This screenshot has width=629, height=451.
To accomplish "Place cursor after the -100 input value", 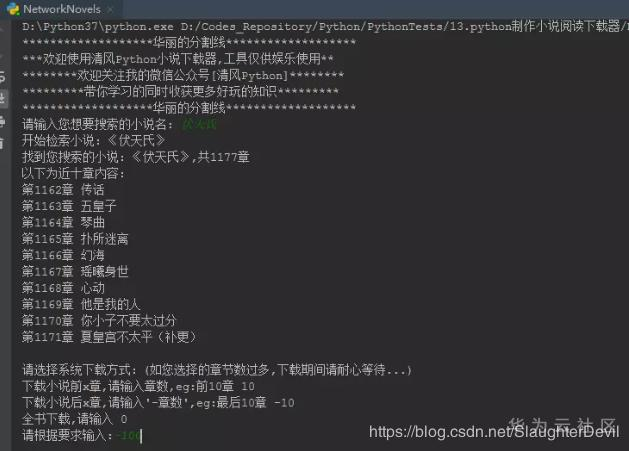I will 141,436.
